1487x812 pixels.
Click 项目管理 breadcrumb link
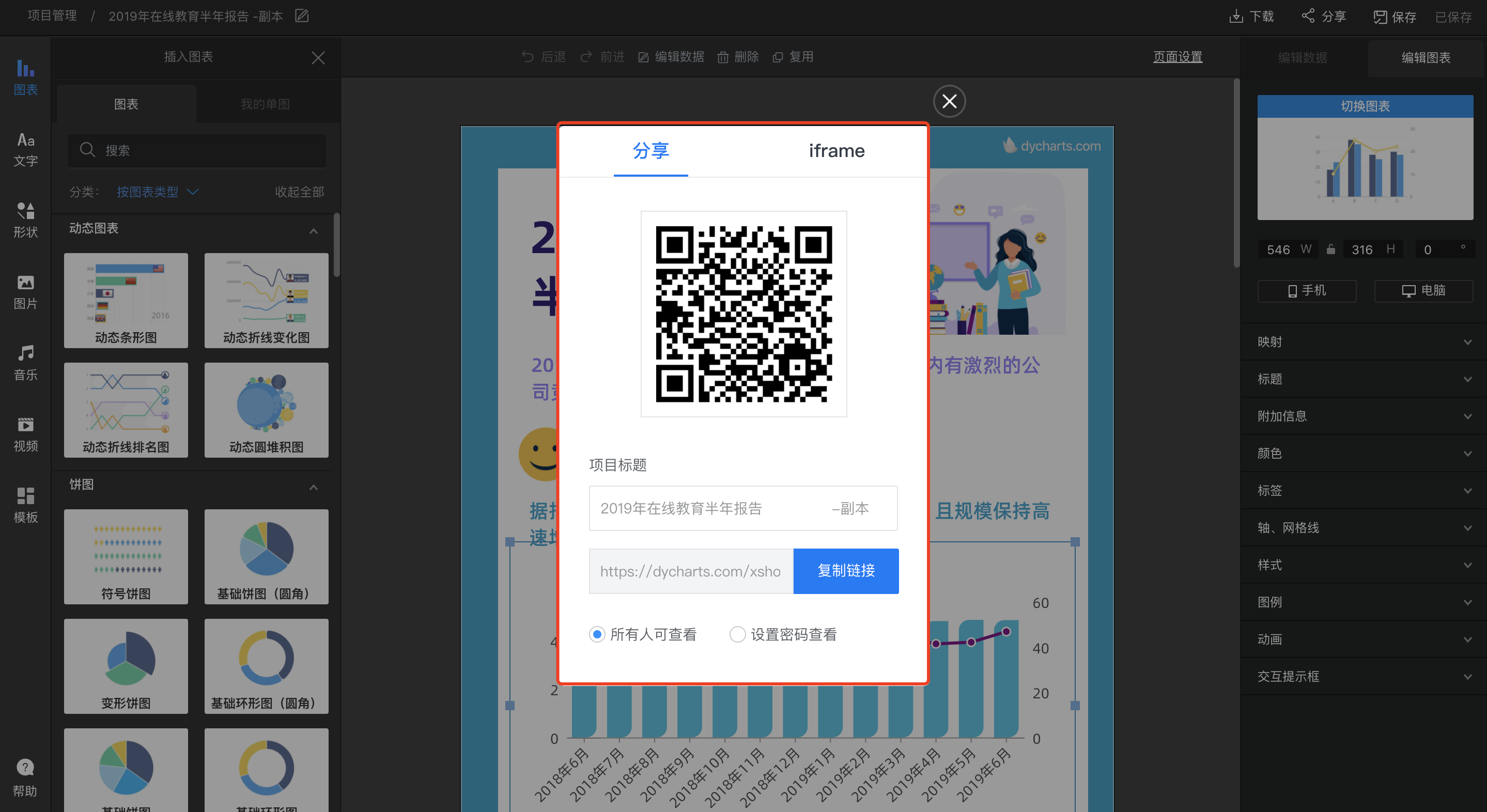(x=52, y=15)
